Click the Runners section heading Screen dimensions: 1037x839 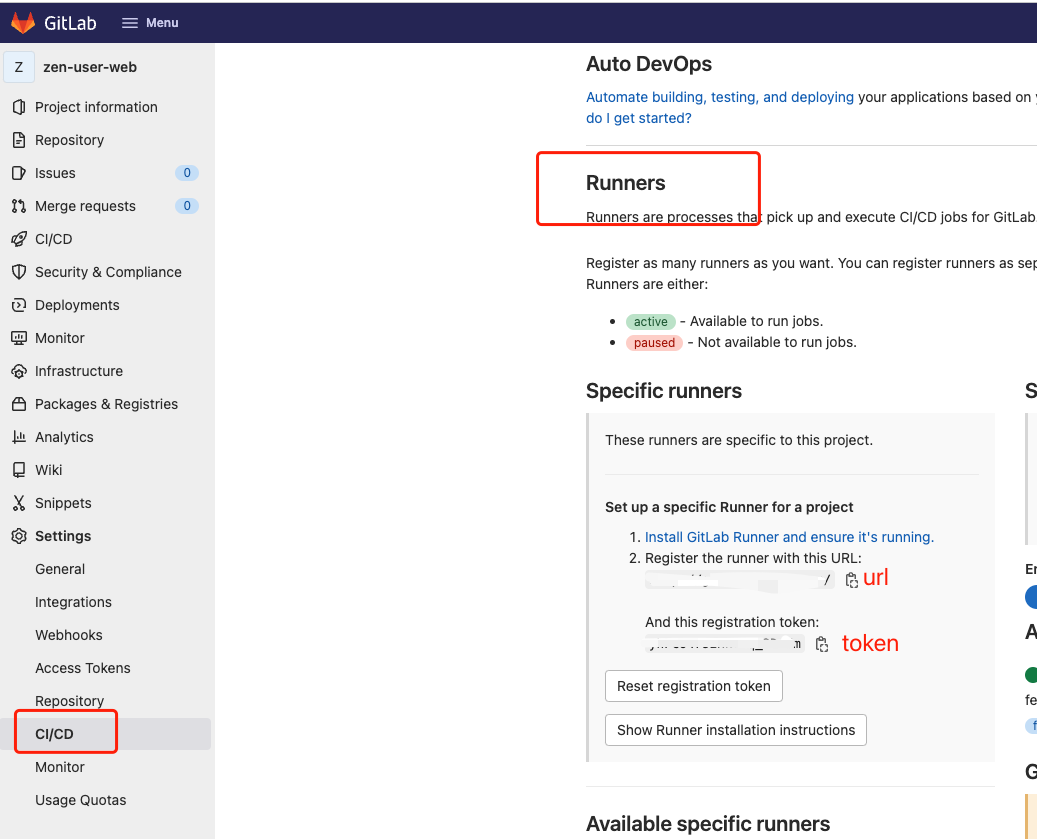(626, 183)
